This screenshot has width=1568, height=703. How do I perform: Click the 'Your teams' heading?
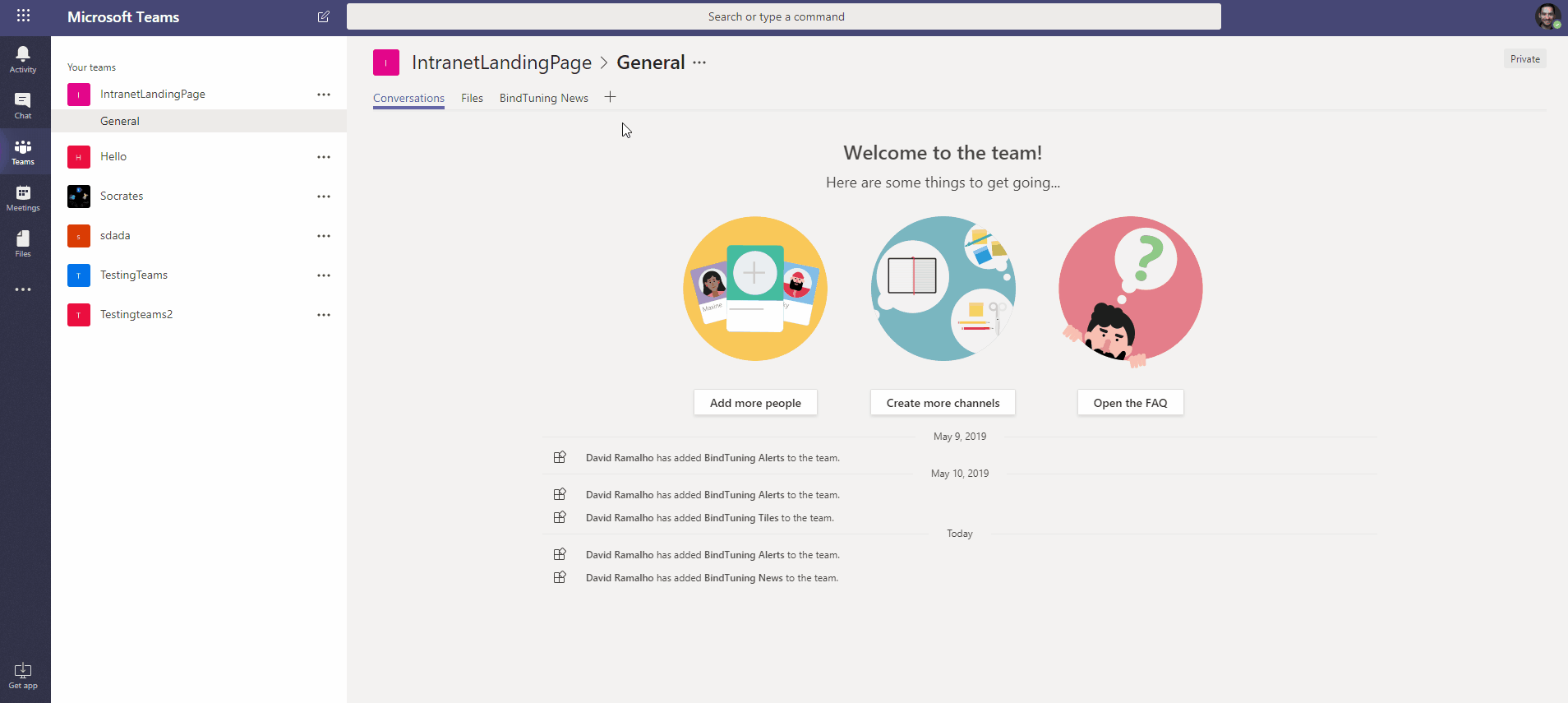click(x=91, y=67)
